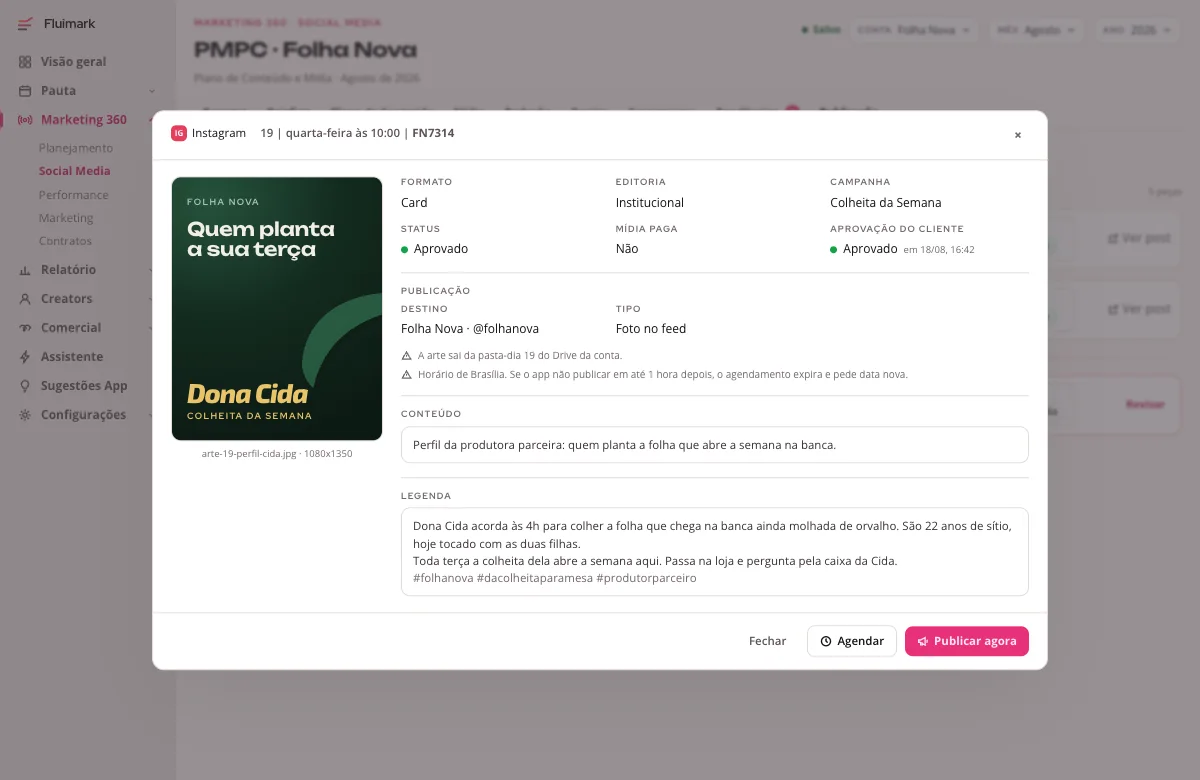Screen dimensions: 1200x780
Task: Open Marketing sub-item in sidebar
Action: tap(66, 218)
